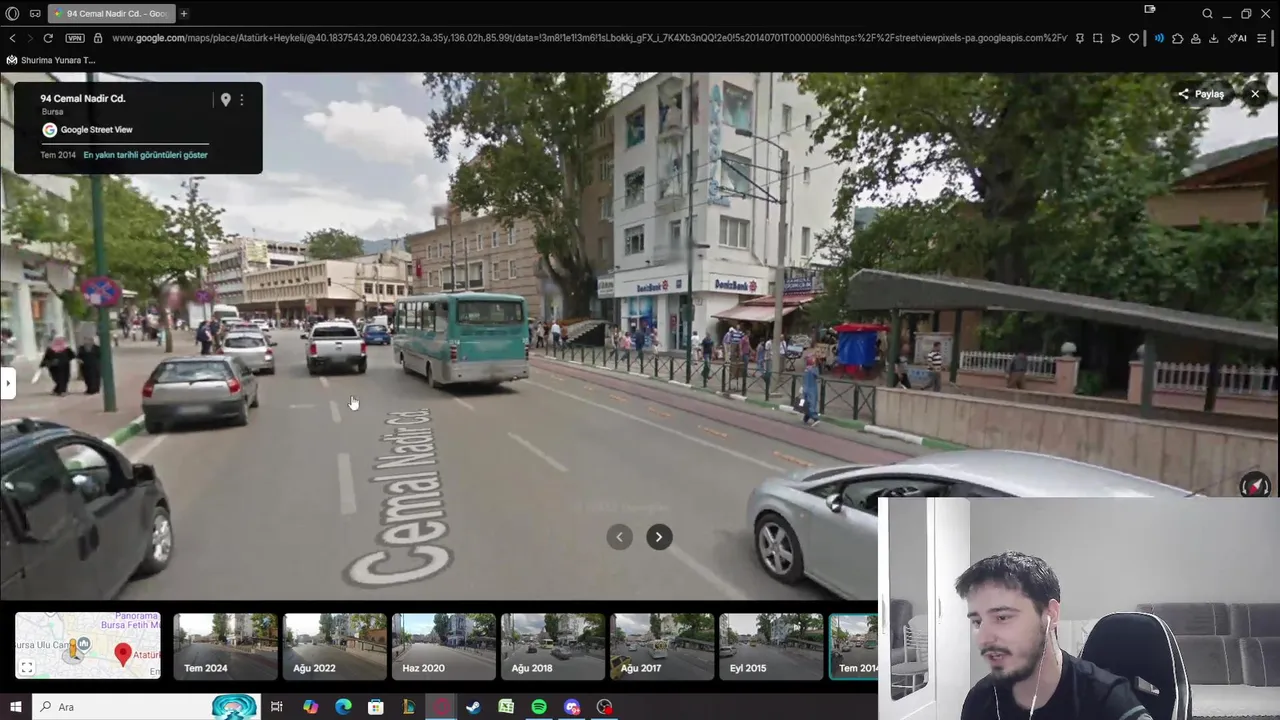Click the search tabs magnifier icon
The image size is (1280, 720).
coord(1208,14)
